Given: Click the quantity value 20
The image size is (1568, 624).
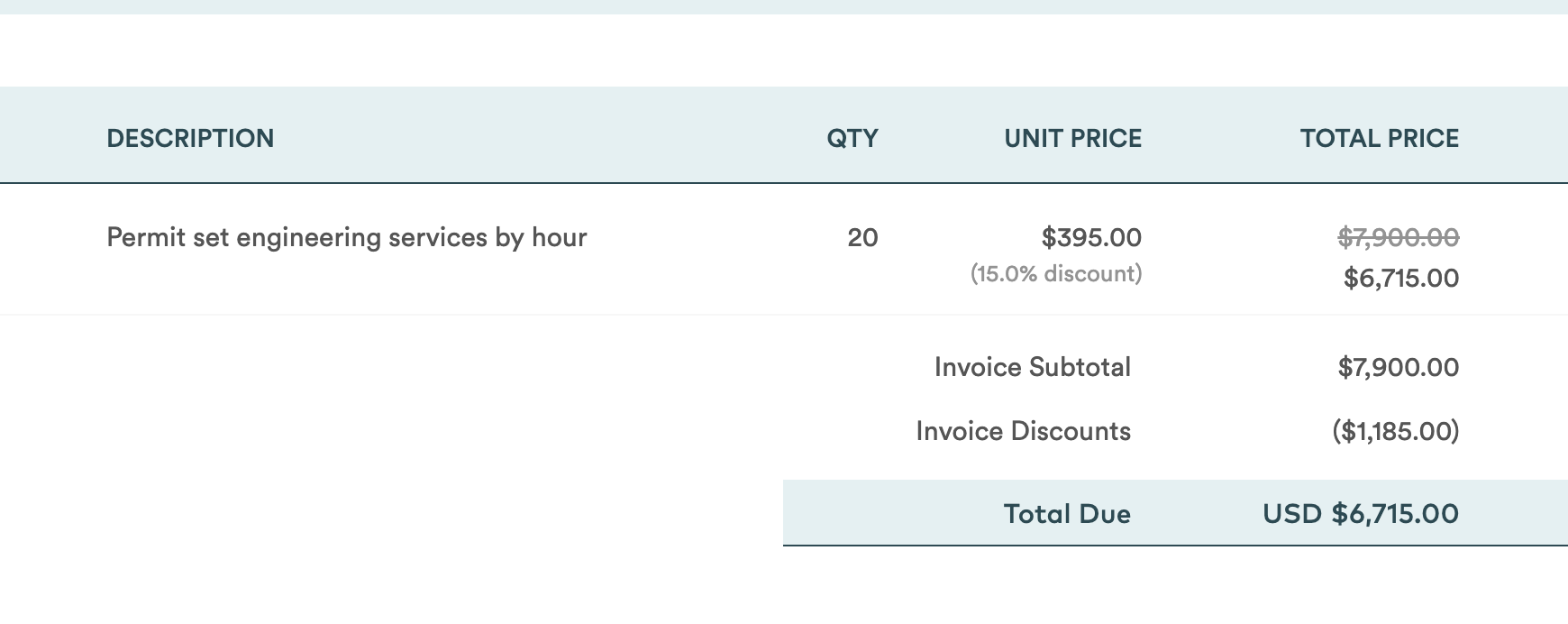Looking at the screenshot, I should click(862, 237).
